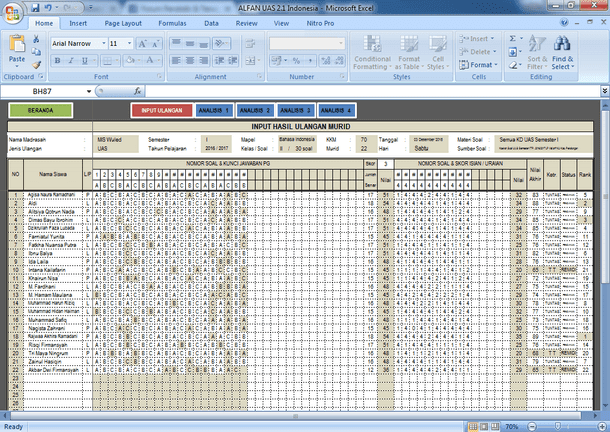Click the horizontal scrollbar thumb
Viewport: 610px width, 432px height.
pyautogui.click(x=296, y=416)
